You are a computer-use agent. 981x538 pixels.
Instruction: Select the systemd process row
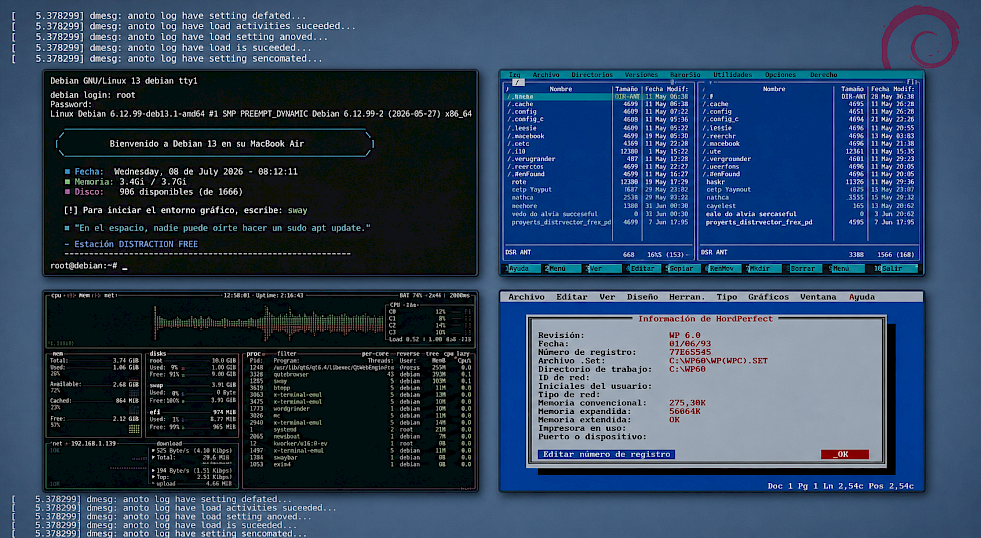click(x=360, y=430)
